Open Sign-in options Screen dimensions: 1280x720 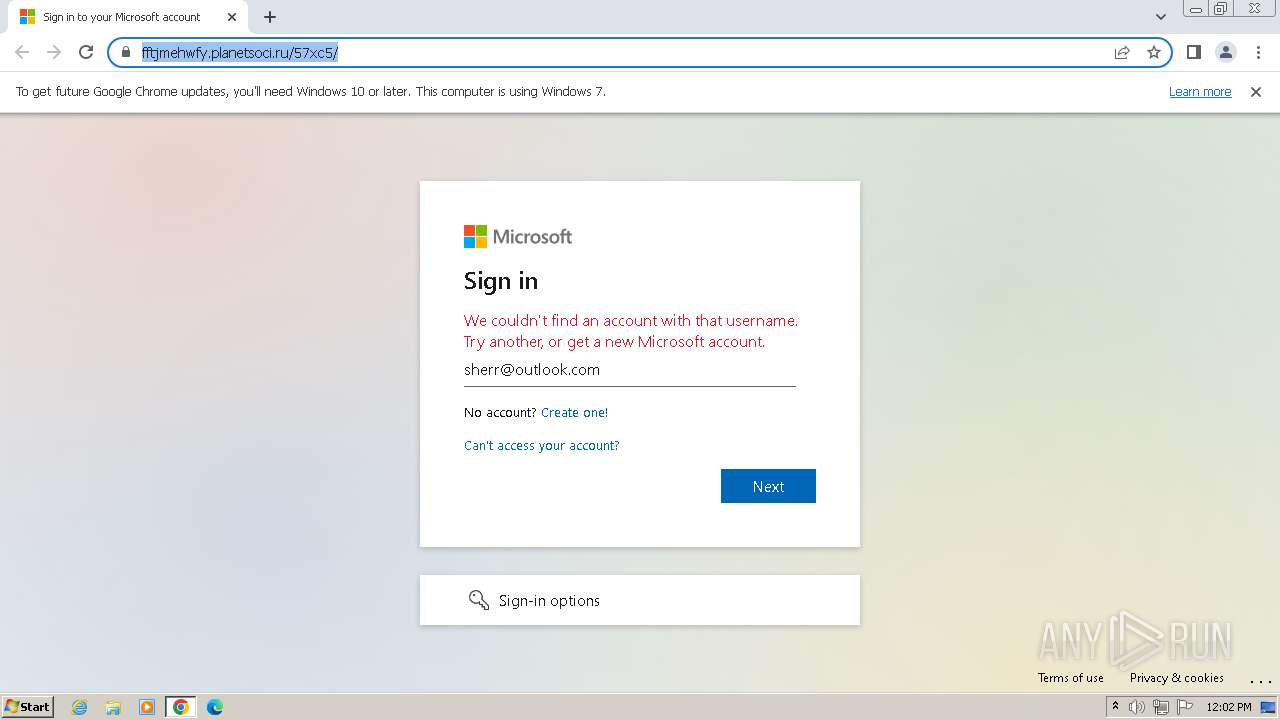[x=640, y=600]
